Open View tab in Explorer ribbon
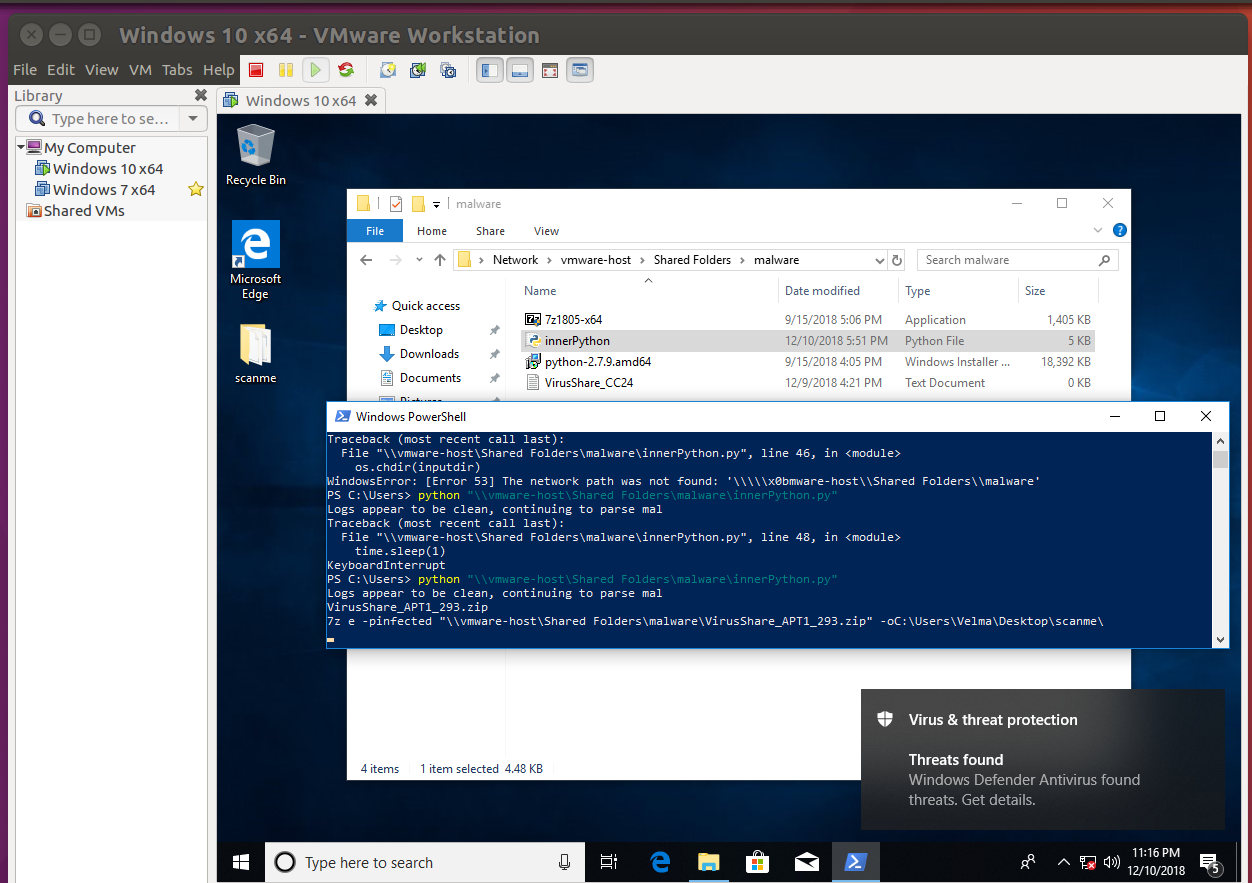This screenshot has width=1252, height=883. [x=546, y=231]
